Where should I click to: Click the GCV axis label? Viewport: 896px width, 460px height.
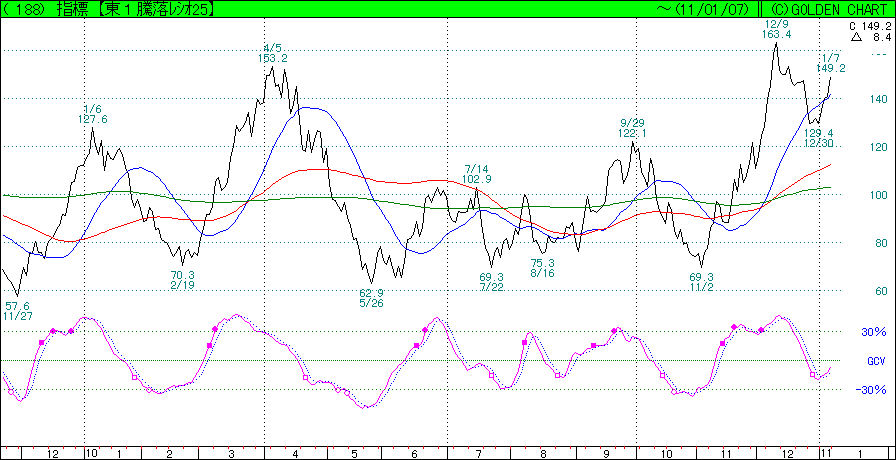click(875, 360)
